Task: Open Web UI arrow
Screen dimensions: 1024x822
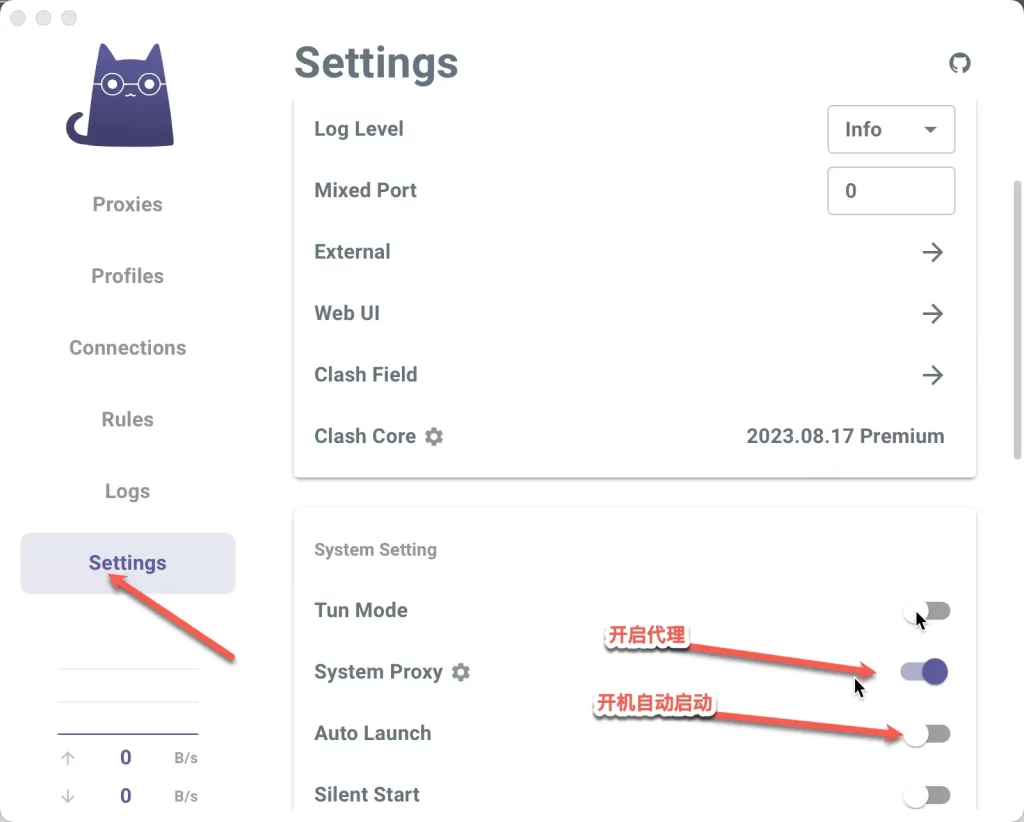Action: click(x=932, y=314)
